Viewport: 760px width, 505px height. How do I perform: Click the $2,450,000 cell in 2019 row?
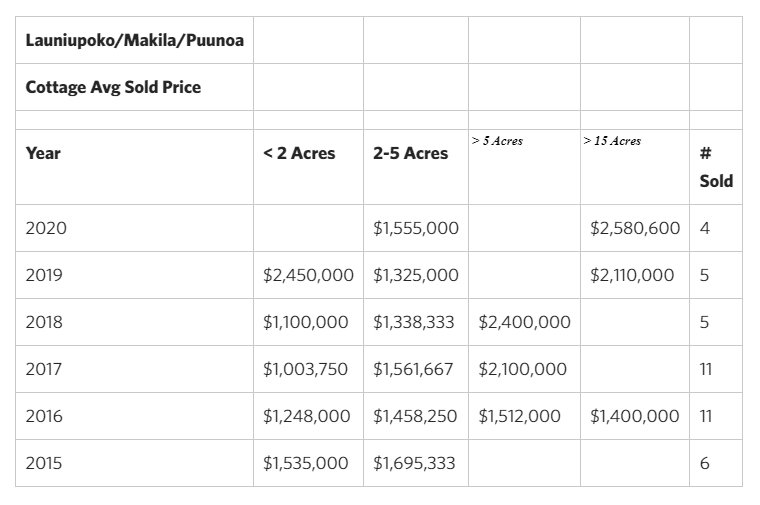(x=308, y=275)
